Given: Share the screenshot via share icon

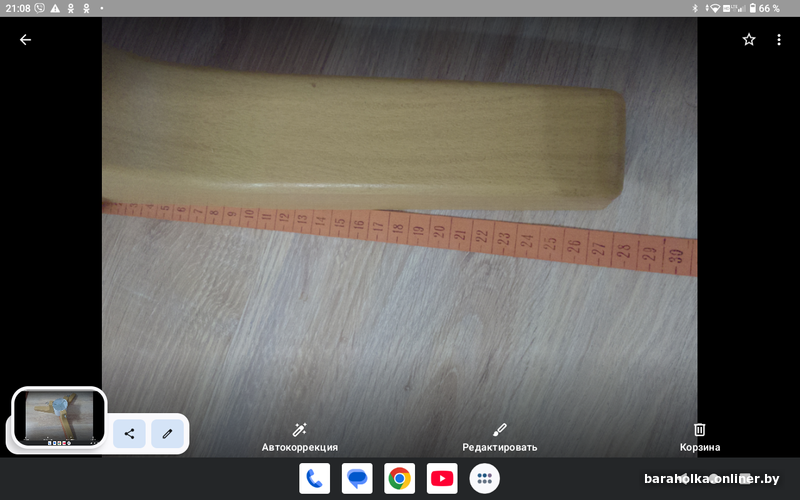Looking at the screenshot, I should [129, 434].
